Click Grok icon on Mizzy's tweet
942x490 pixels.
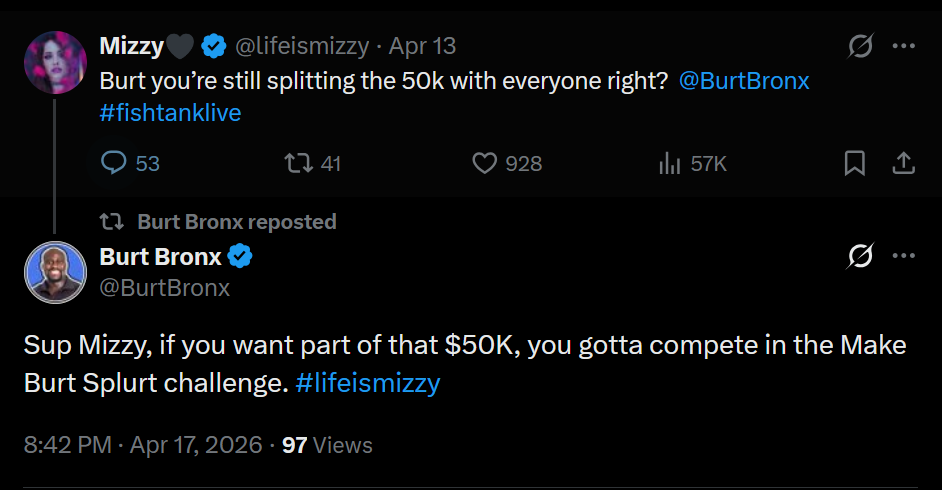[x=860, y=46]
